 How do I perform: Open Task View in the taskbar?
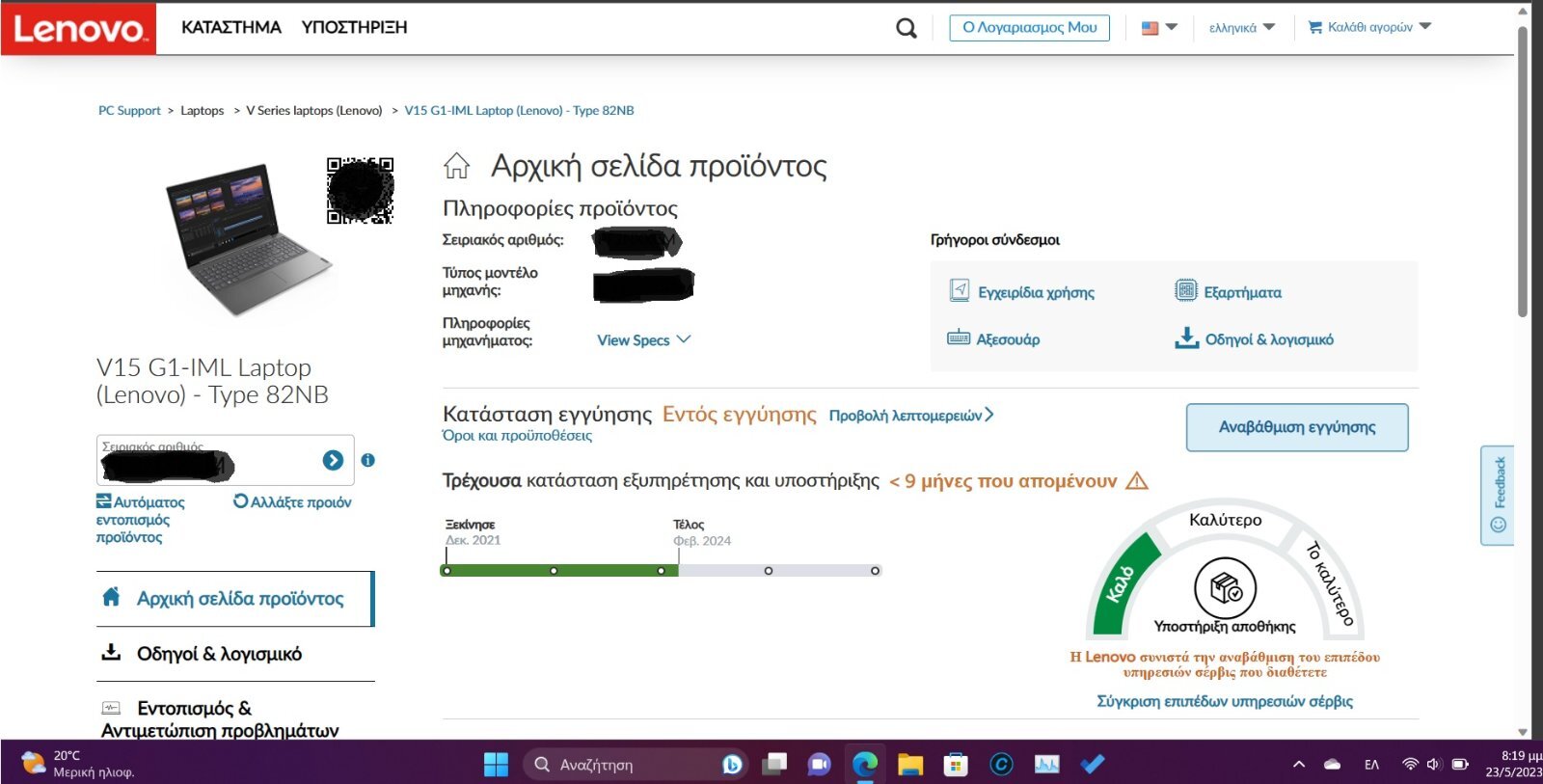(774, 765)
